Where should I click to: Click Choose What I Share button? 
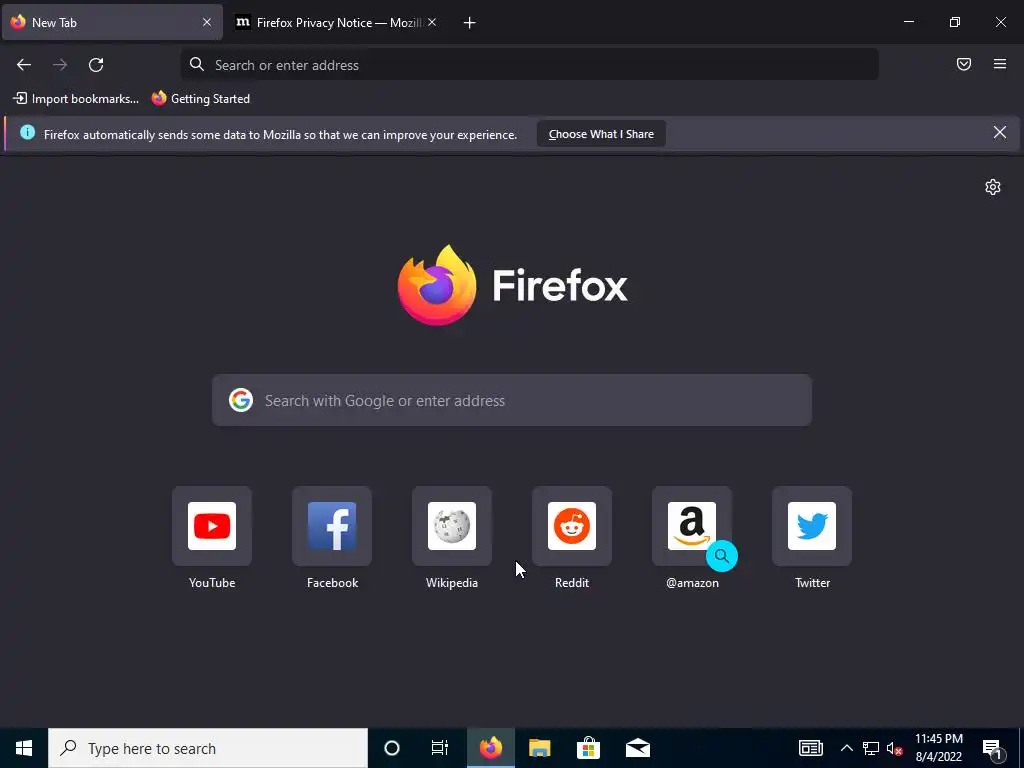tap(601, 134)
